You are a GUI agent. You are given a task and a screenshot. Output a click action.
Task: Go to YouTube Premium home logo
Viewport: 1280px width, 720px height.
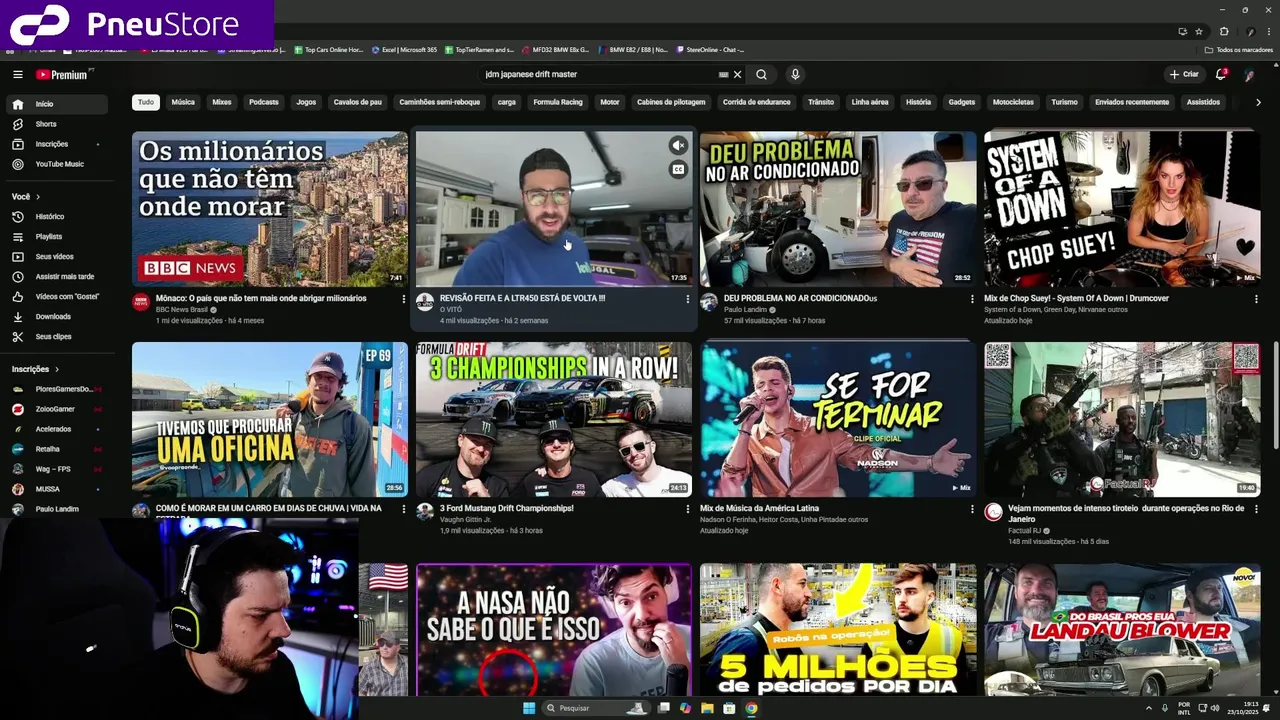[x=62, y=75]
